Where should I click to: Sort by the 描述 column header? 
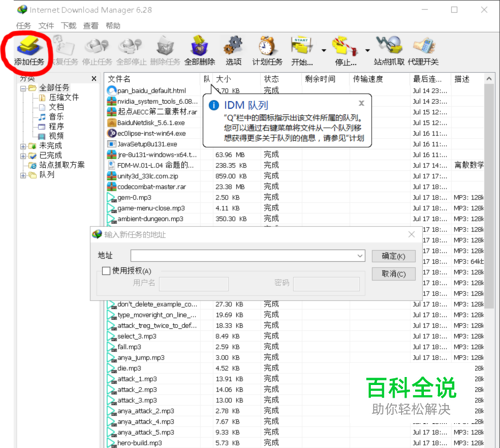[467, 79]
